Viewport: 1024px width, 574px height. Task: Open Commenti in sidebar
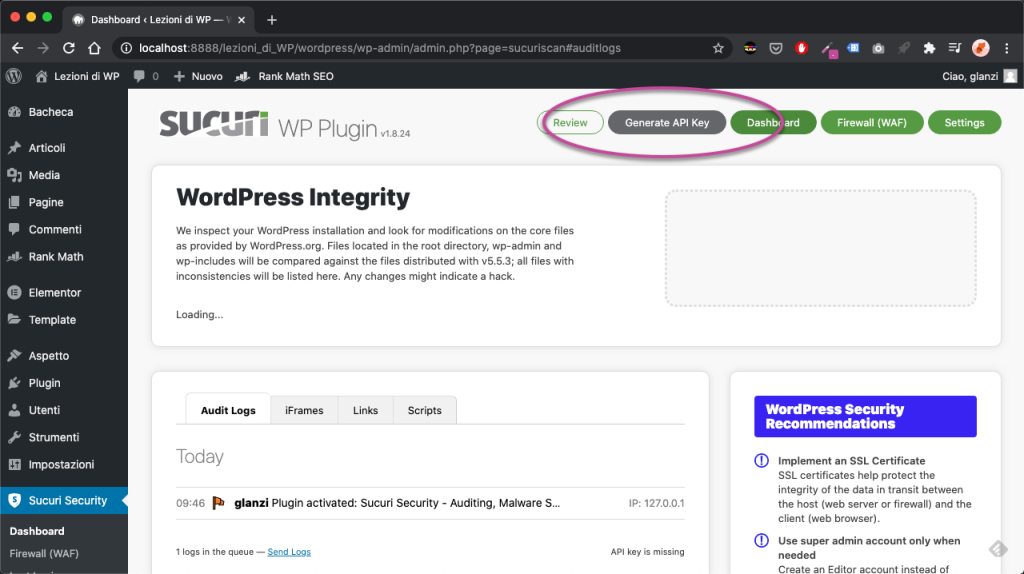[64, 230]
